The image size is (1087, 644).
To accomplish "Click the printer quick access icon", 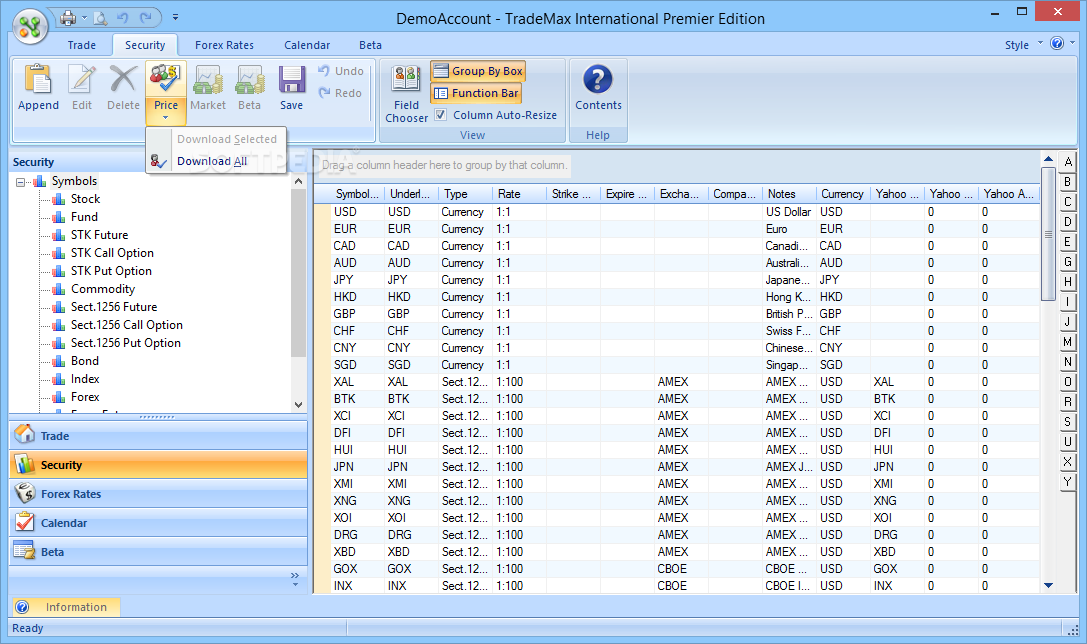I will pos(68,17).
